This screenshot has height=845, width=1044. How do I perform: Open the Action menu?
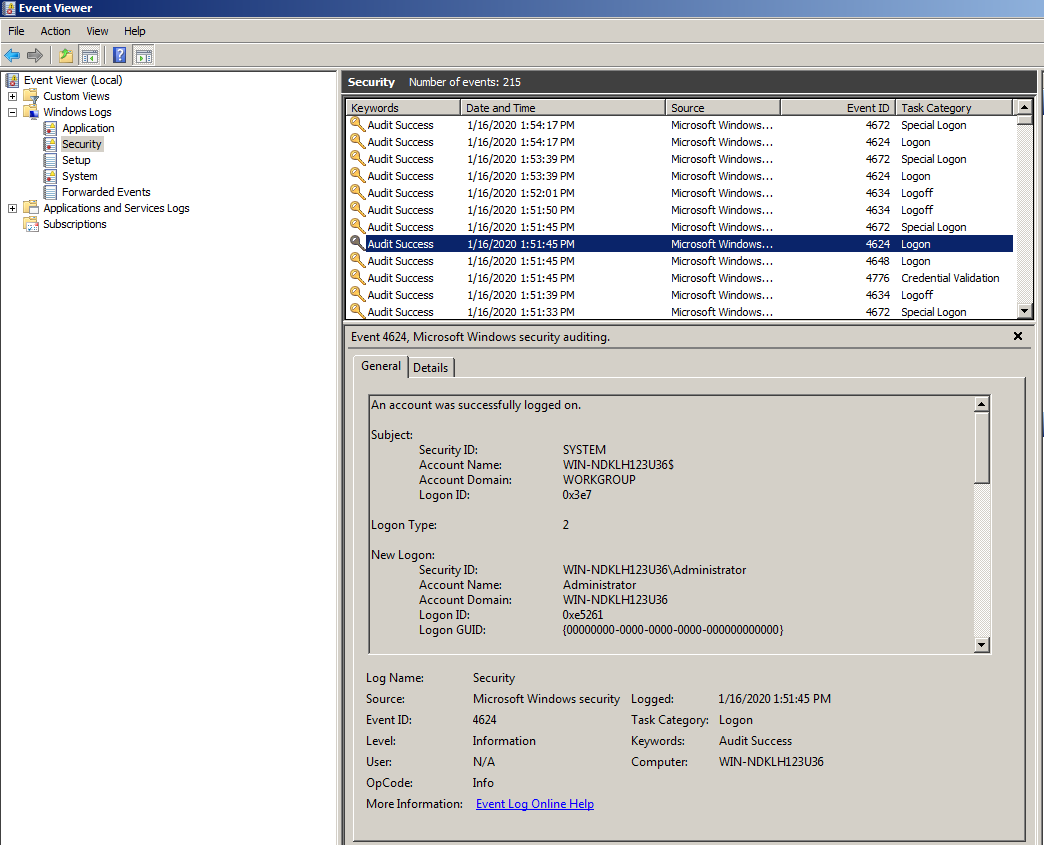coord(55,31)
